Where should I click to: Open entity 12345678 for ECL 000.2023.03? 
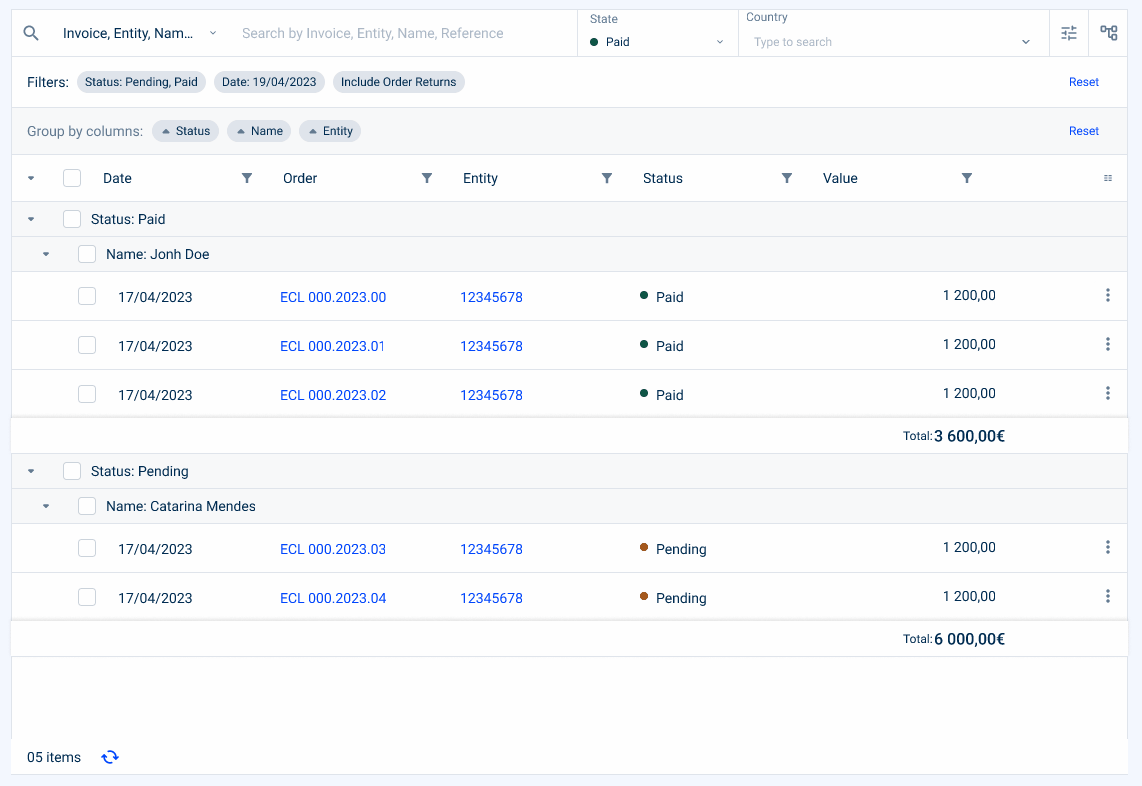(492, 549)
